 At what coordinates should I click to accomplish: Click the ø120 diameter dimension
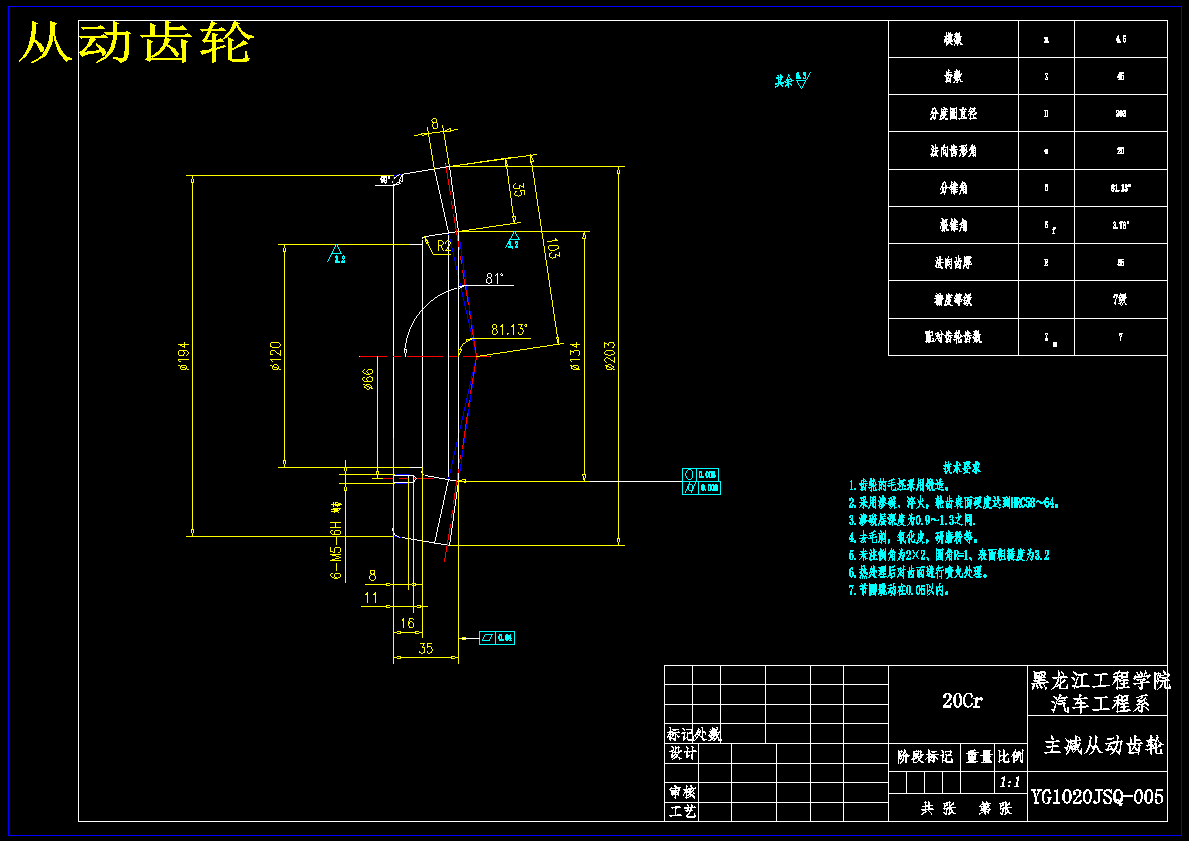point(276,356)
